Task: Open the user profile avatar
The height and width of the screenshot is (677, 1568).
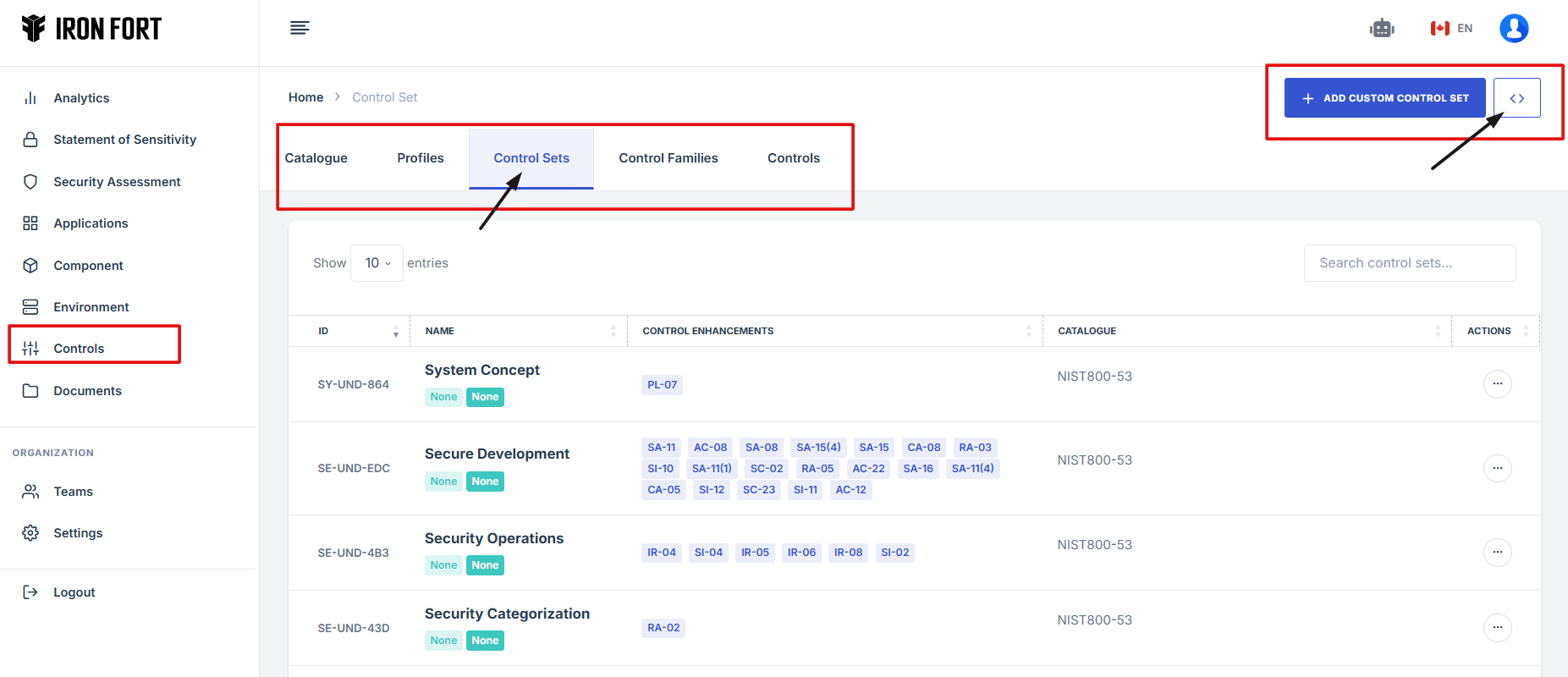Action: [x=1513, y=29]
